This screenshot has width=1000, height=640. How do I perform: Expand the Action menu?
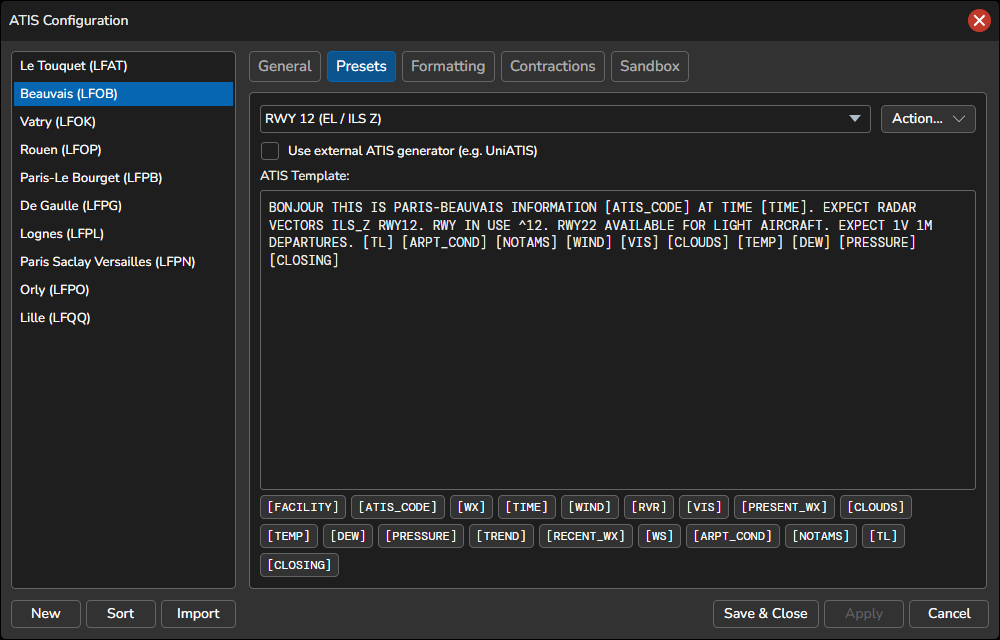tap(928, 119)
